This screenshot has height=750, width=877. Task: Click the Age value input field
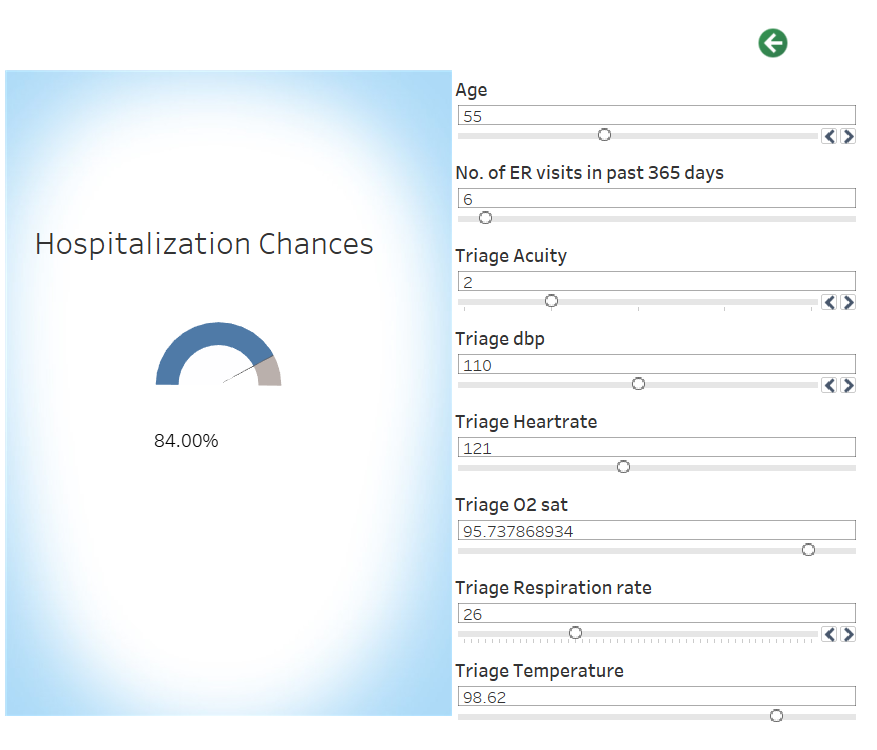point(657,115)
